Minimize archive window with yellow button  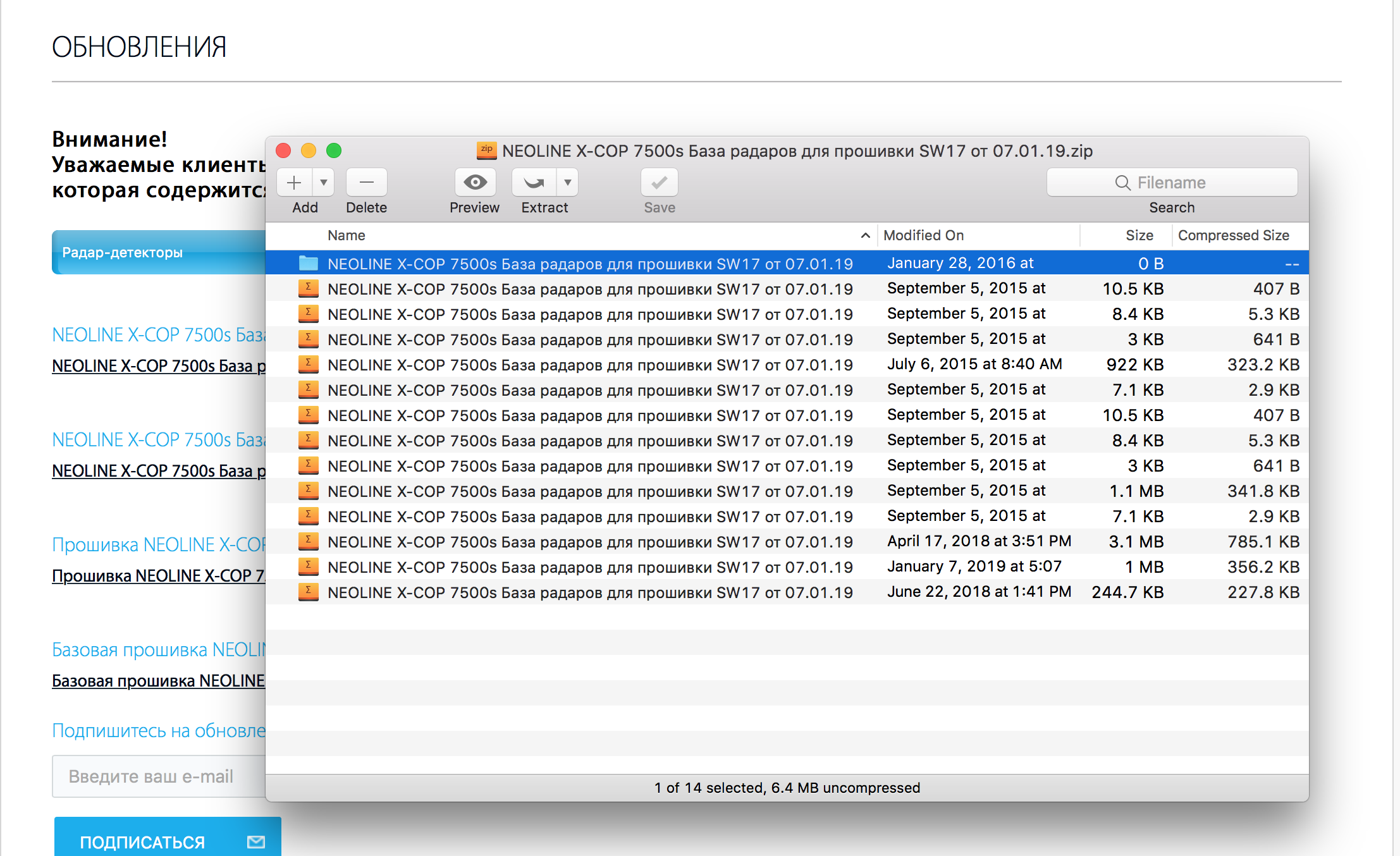[x=309, y=150]
